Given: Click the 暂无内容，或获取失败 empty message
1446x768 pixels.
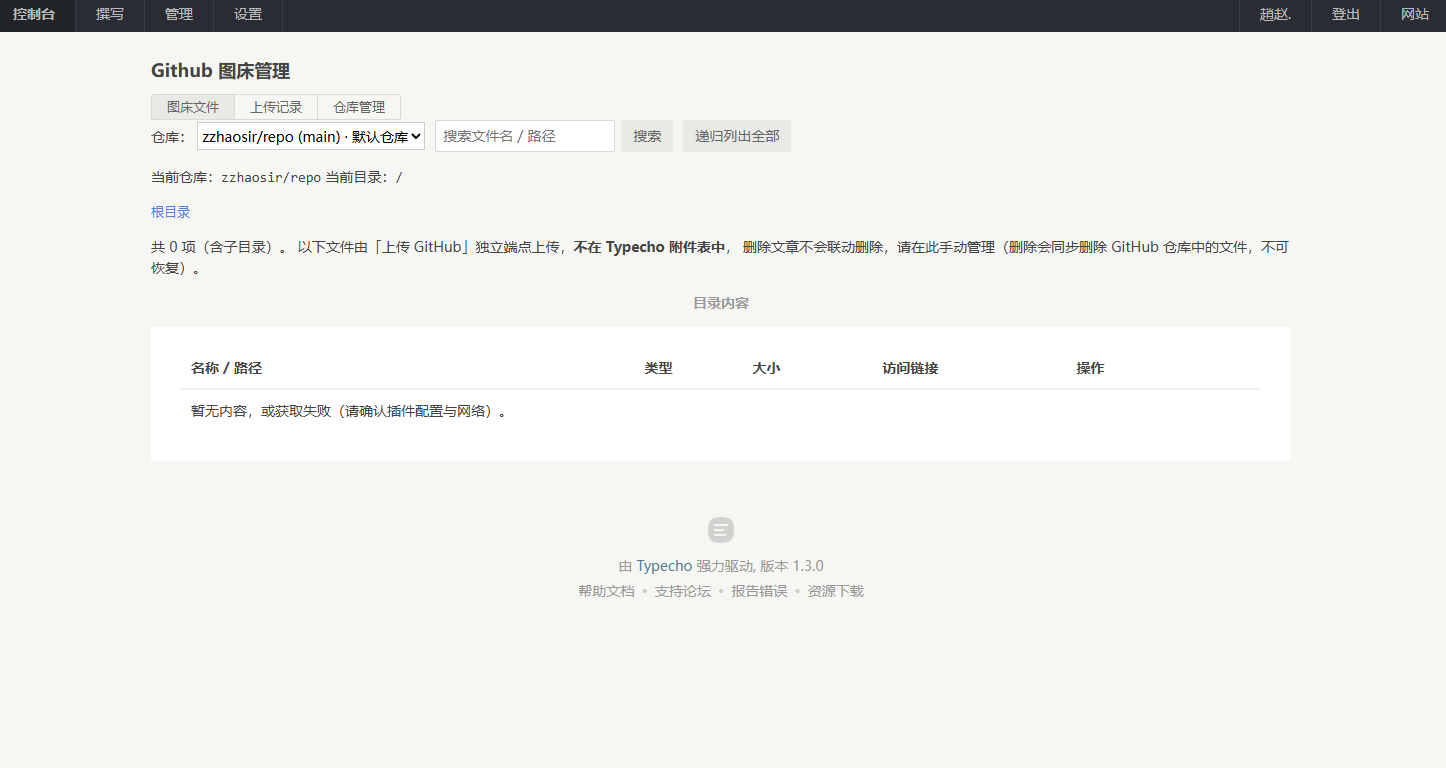Looking at the screenshot, I should [349, 411].
